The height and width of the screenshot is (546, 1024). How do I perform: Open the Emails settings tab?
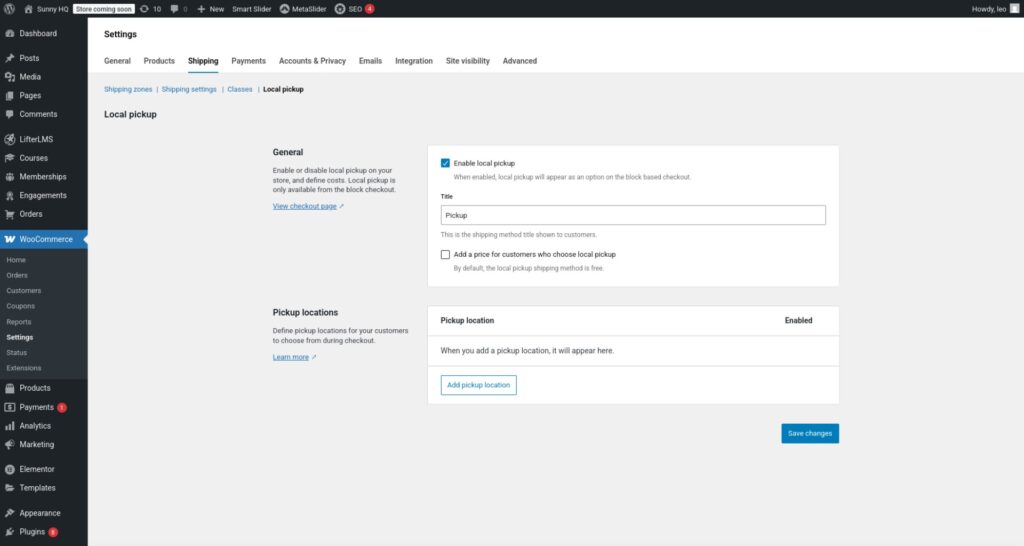(370, 61)
